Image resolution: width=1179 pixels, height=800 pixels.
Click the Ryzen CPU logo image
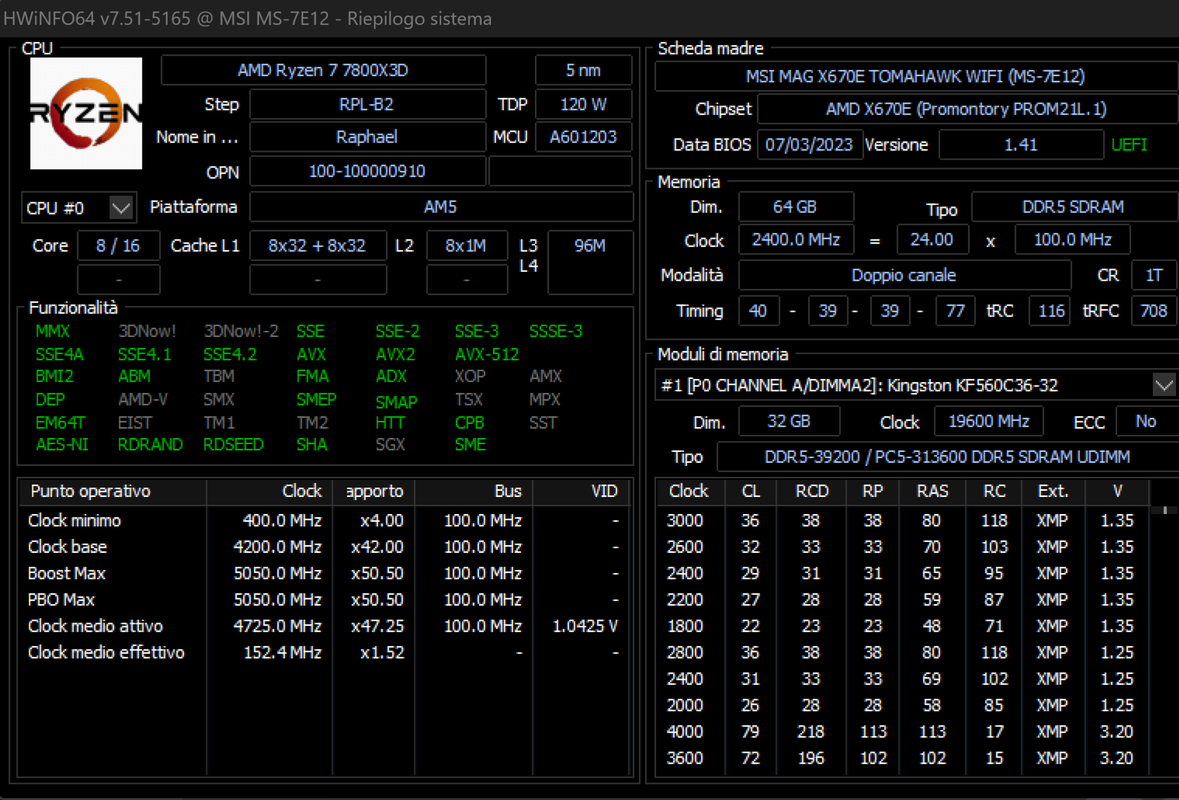coord(86,113)
